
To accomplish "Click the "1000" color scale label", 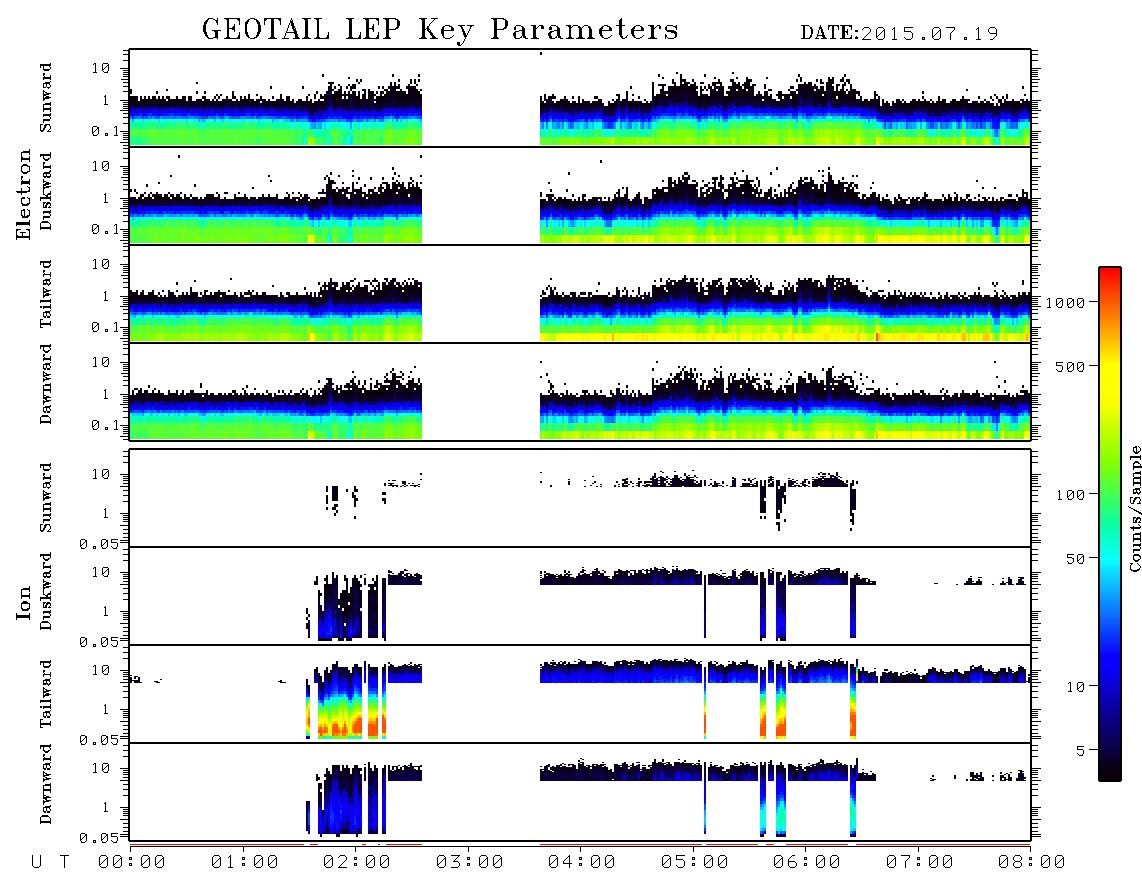I will 1065,303.
